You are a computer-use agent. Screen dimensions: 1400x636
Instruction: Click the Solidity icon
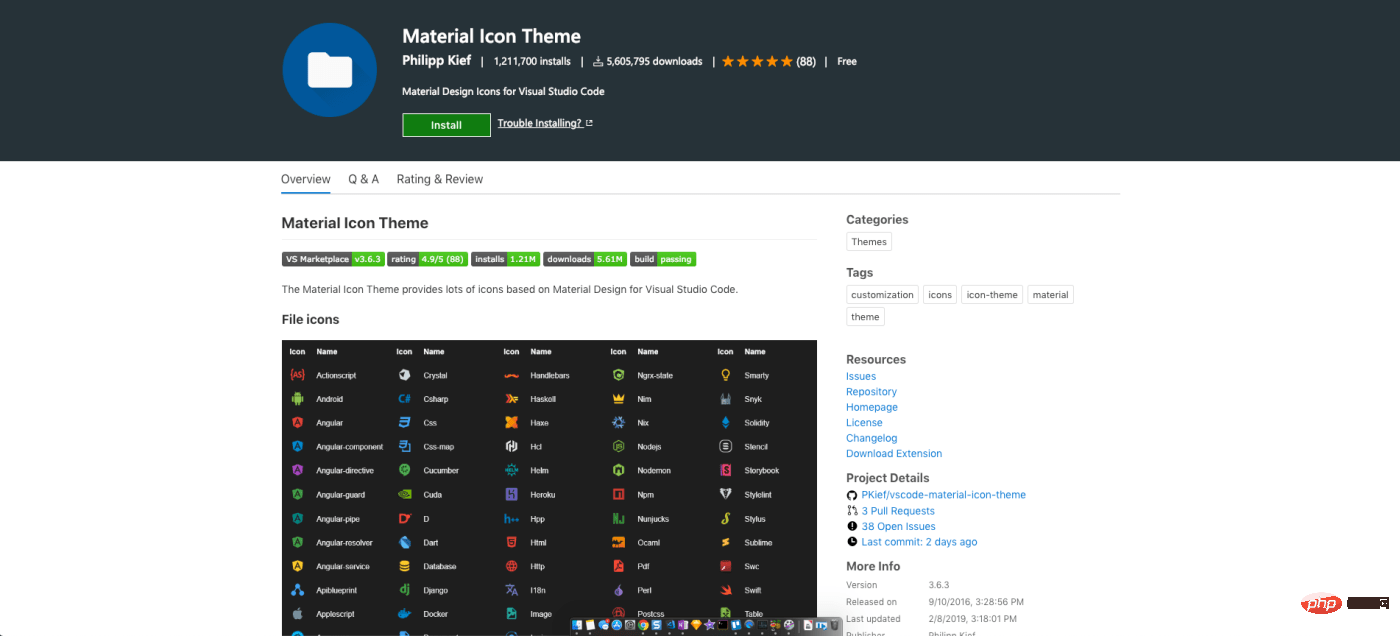[725, 423]
